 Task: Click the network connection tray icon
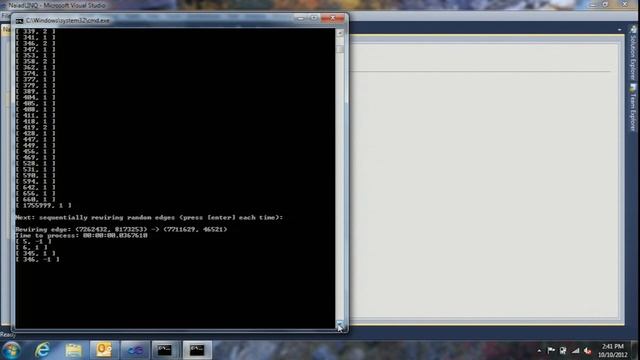563,350
